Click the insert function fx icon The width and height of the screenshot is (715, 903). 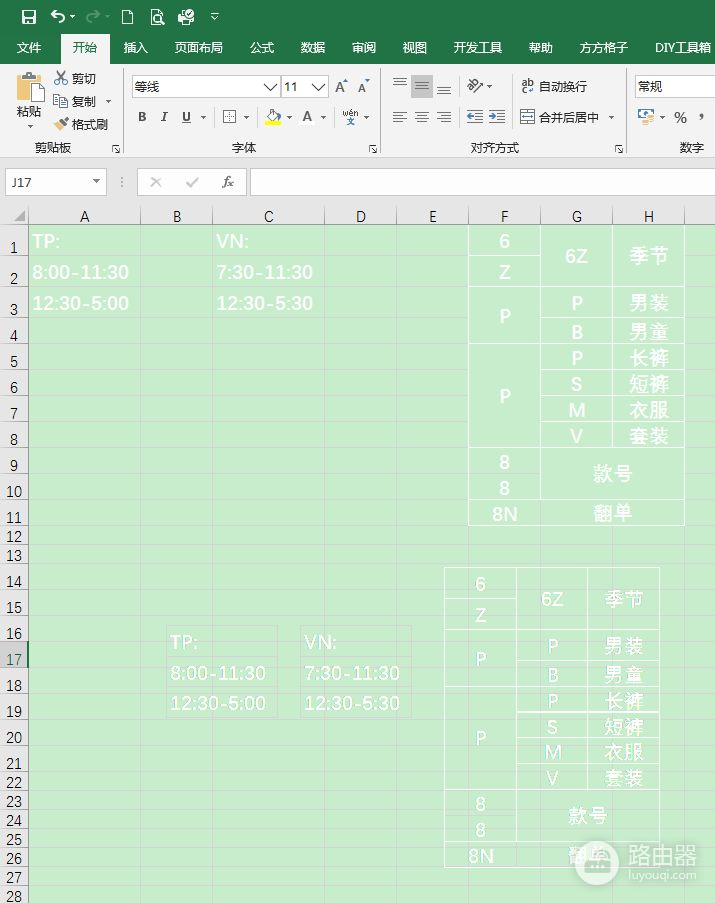pos(228,182)
